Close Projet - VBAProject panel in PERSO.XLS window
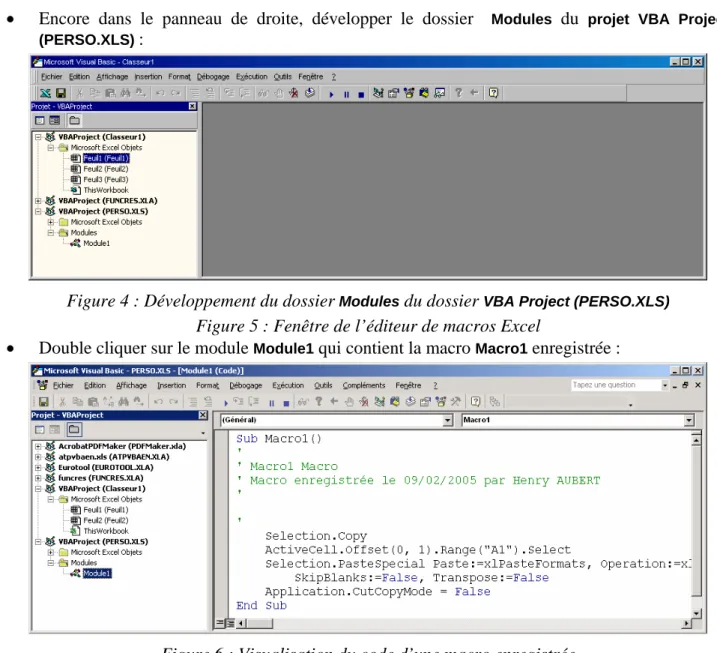The width and height of the screenshot is (717, 653). pos(203,415)
